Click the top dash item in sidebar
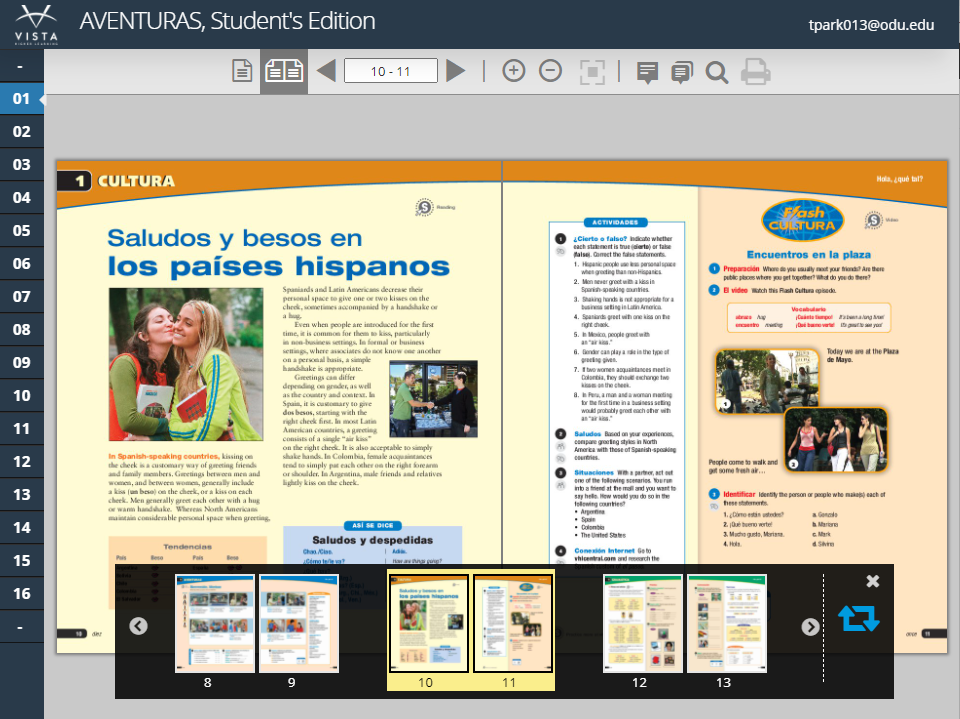The height and width of the screenshot is (719, 960). 22,66
